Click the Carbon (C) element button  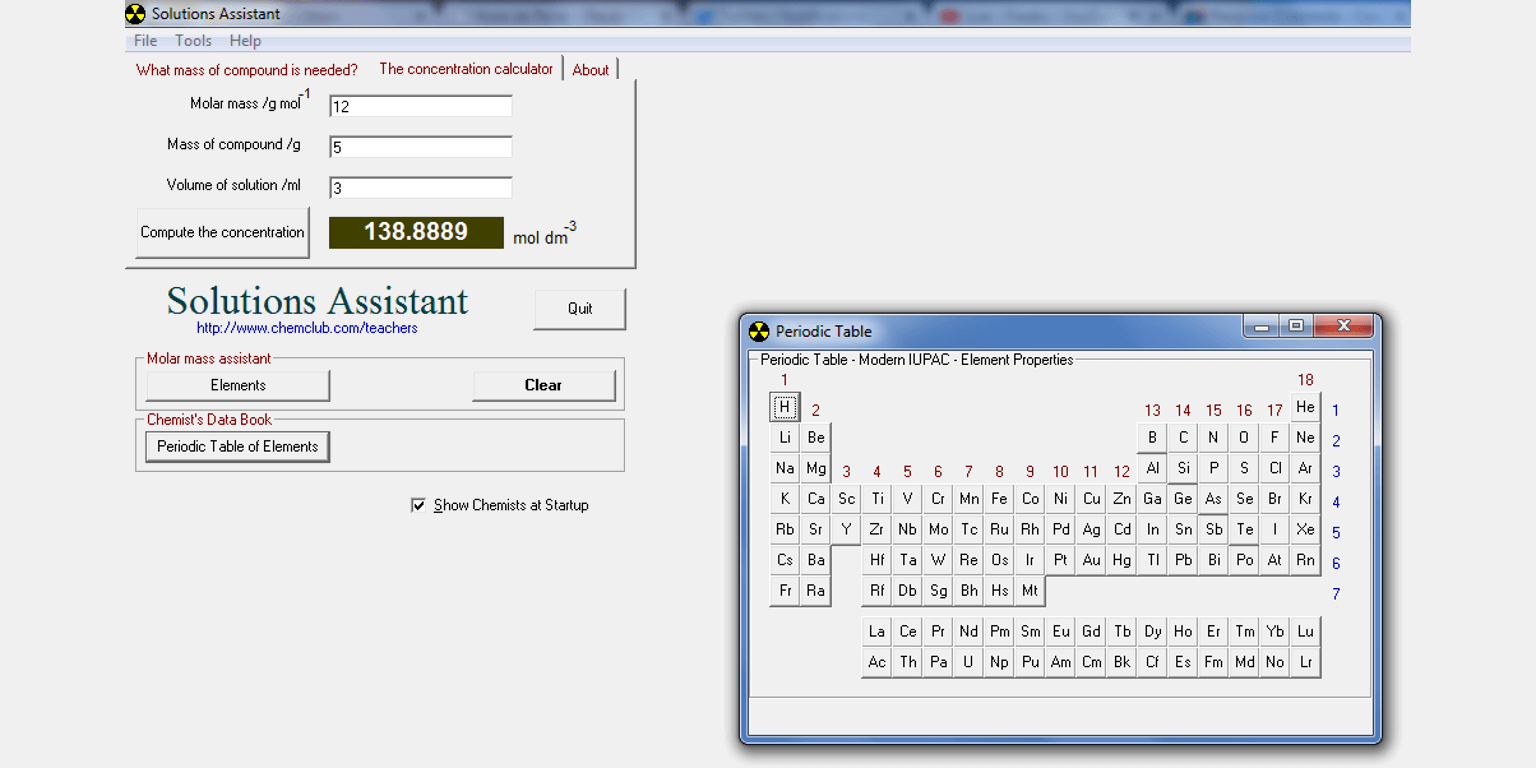1183,438
